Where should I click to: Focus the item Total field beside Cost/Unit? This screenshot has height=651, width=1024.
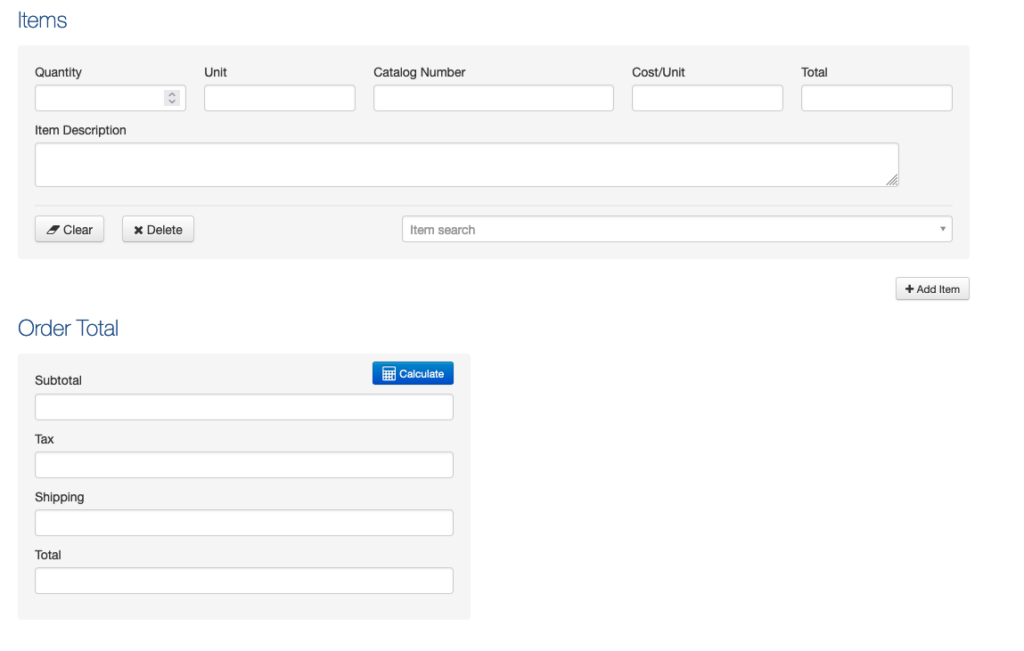pos(876,98)
